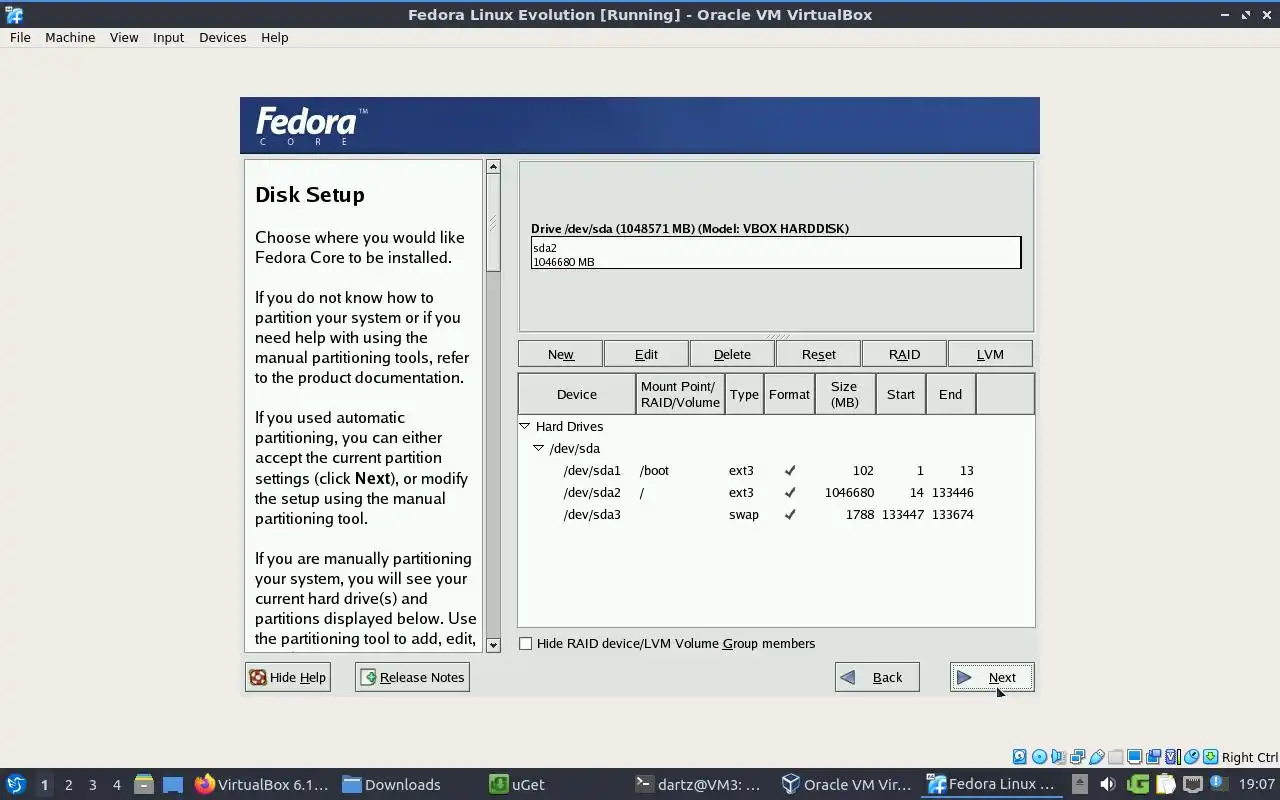Click the VirtualBox hard disk activity indicator
The height and width of the screenshot is (800, 1280).
pyautogui.click(x=1020, y=757)
